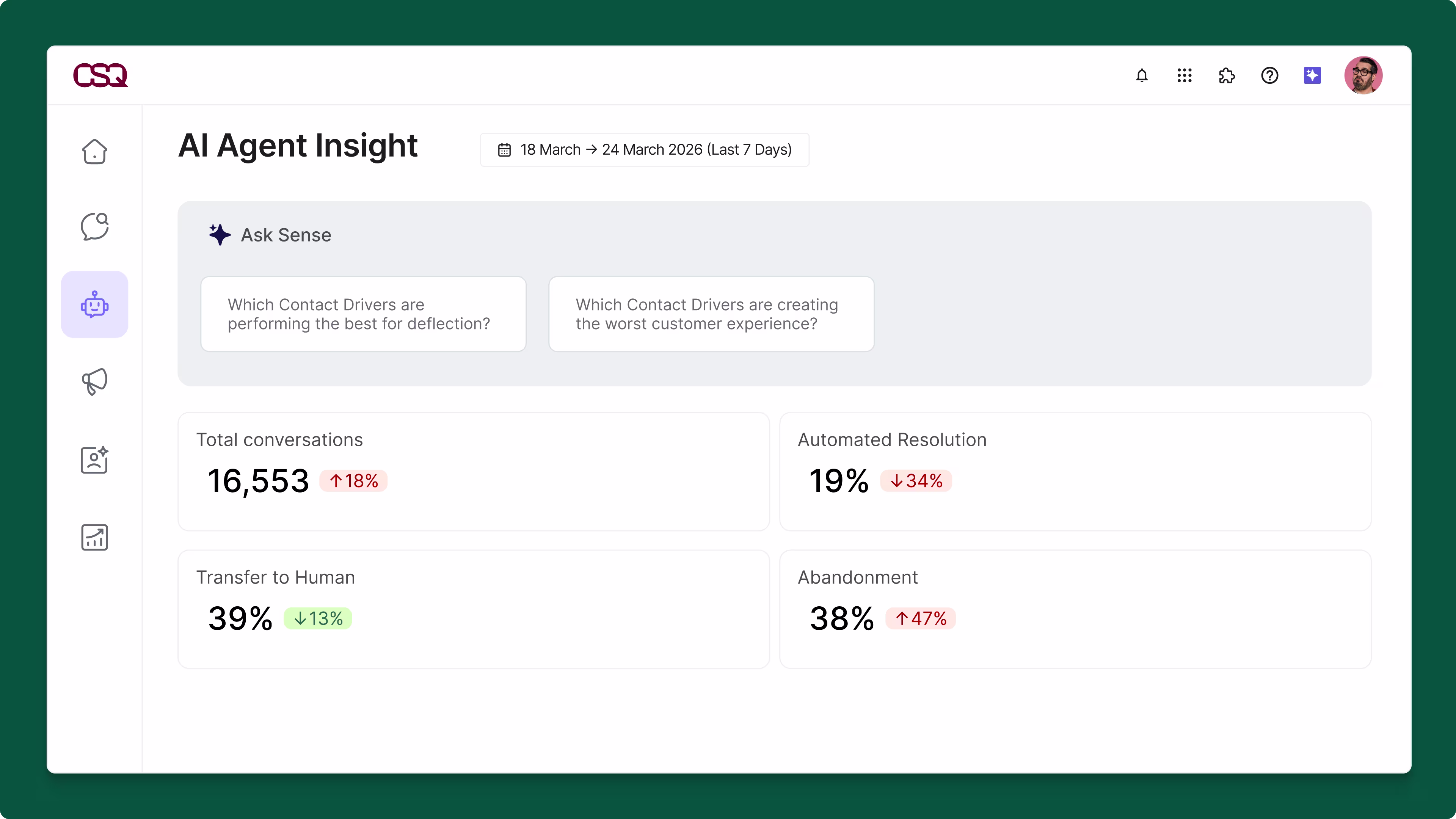Open the help question mark icon
This screenshot has height=819, width=1456.
pyautogui.click(x=1269, y=75)
